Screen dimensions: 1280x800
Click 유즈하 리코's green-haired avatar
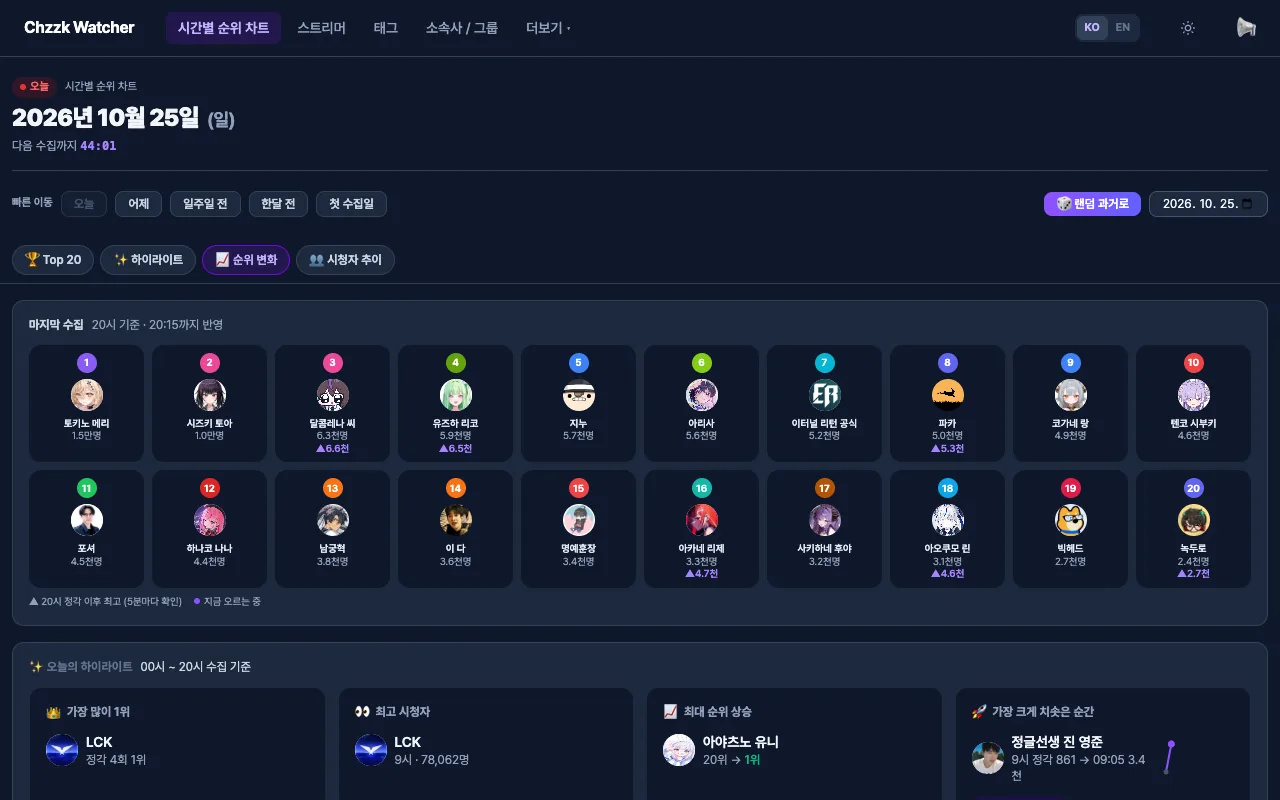coord(456,395)
